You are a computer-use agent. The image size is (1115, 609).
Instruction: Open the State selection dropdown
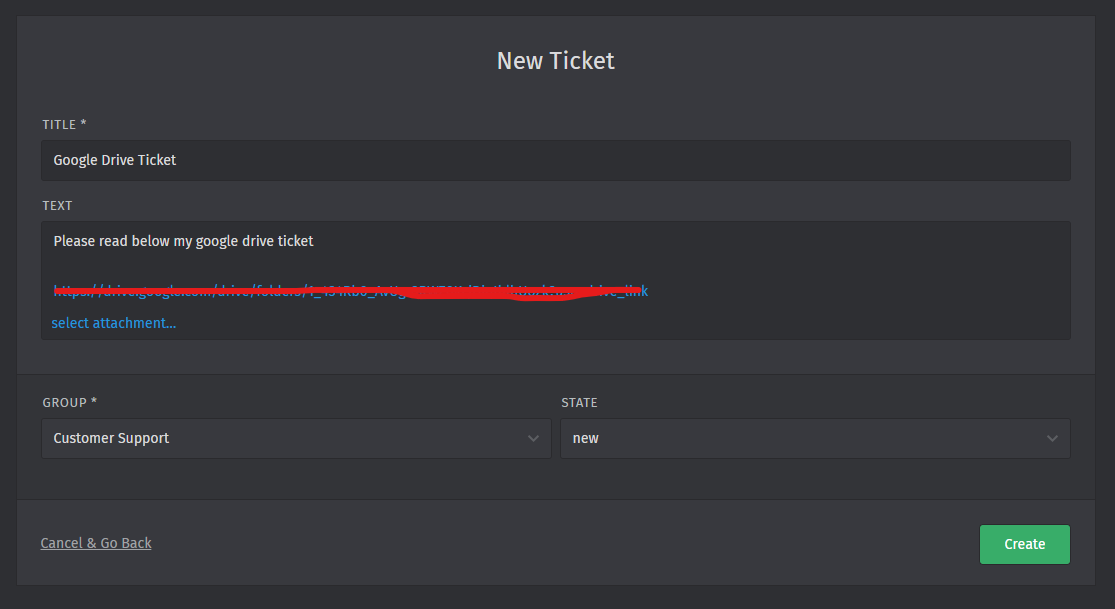click(814, 439)
